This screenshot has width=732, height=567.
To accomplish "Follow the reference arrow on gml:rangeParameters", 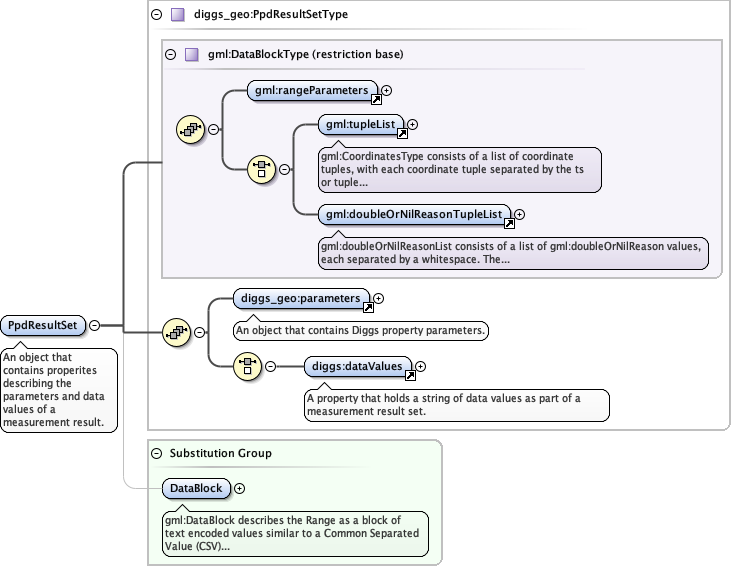I will pos(376,100).
